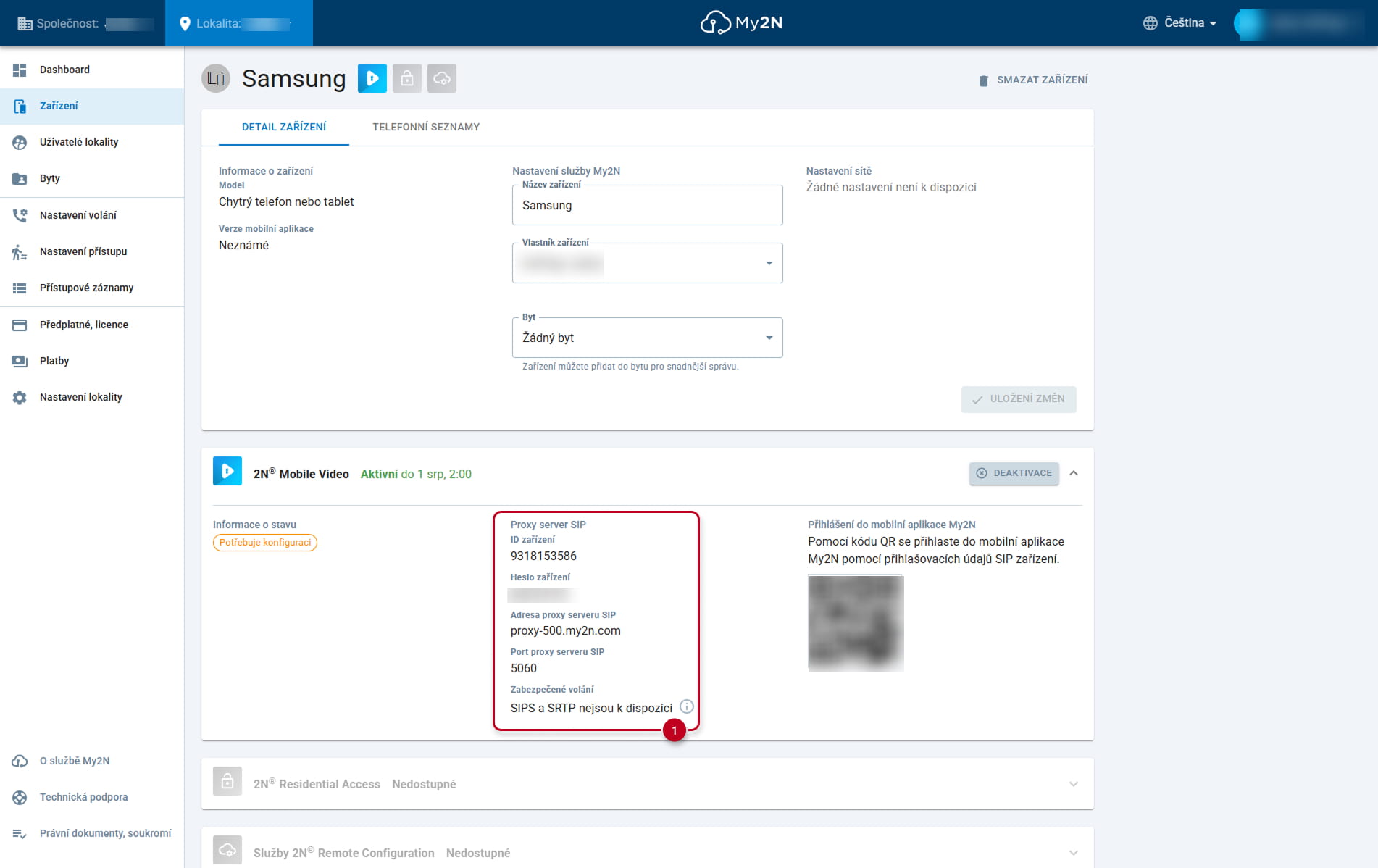This screenshot has height=868, width=1378.
Task: Select proxy-500.my2n.com address text
Action: click(x=566, y=631)
